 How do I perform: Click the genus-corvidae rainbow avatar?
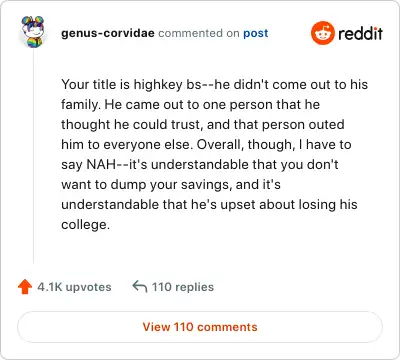click(x=33, y=32)
